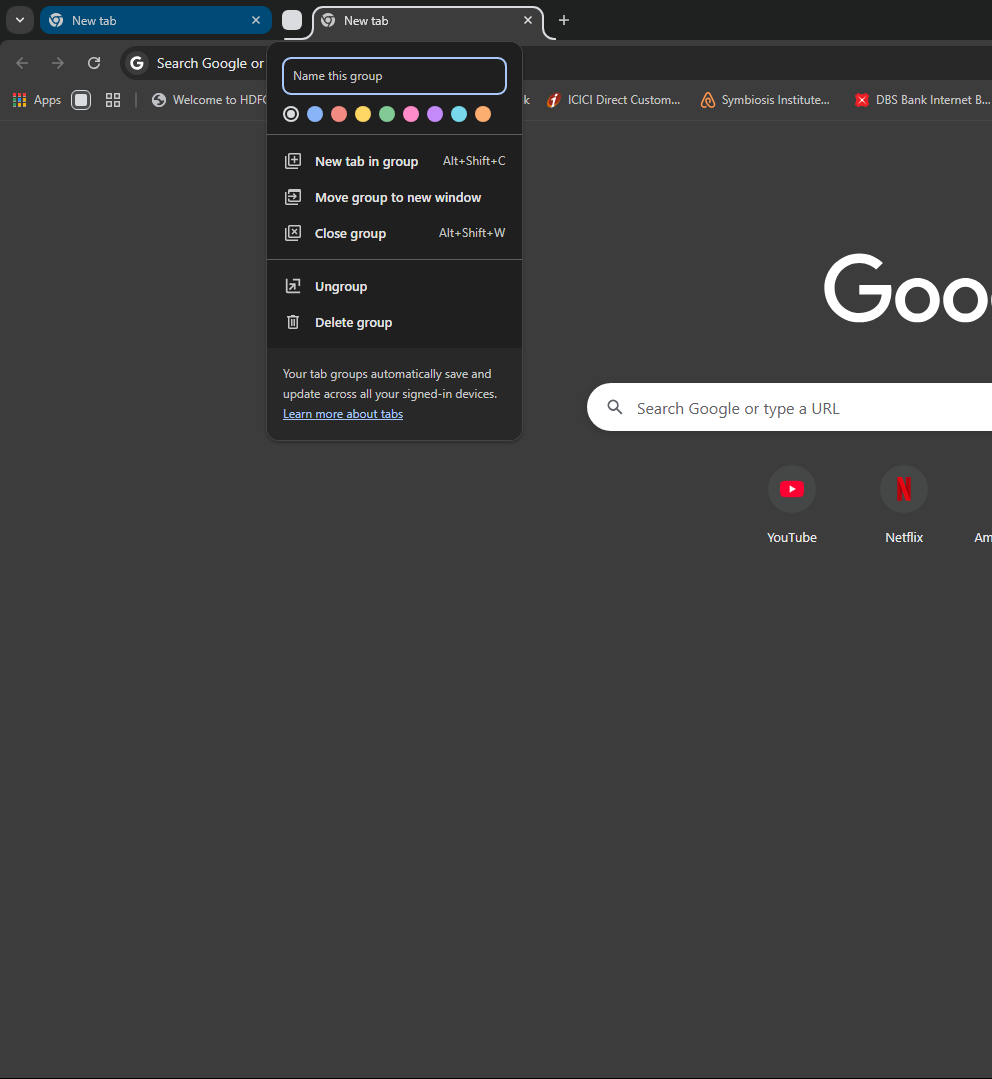992x1079 pixels.
Task: Focus the address bar search field
Action: tap(210, 63)
